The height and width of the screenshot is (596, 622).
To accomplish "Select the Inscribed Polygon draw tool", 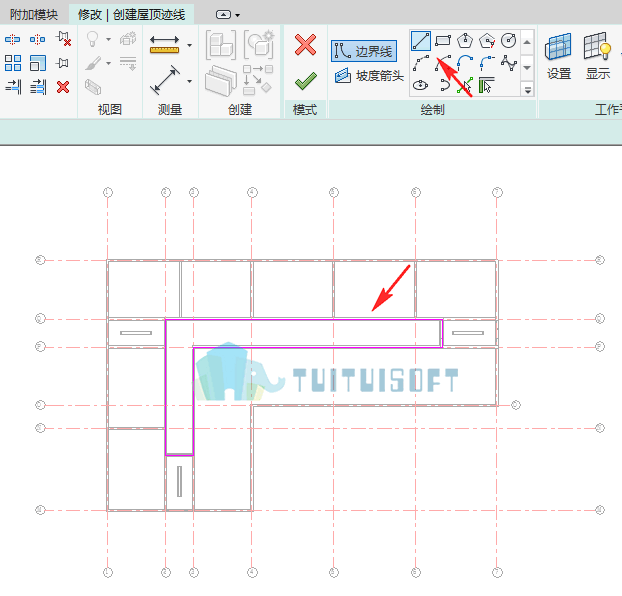I will [x=465, y=40].
